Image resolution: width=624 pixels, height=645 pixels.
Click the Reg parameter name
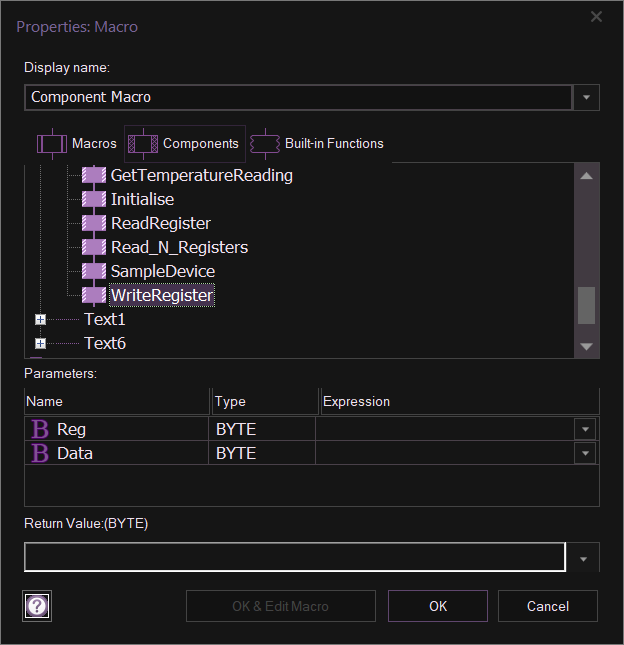tap(72, 429)
